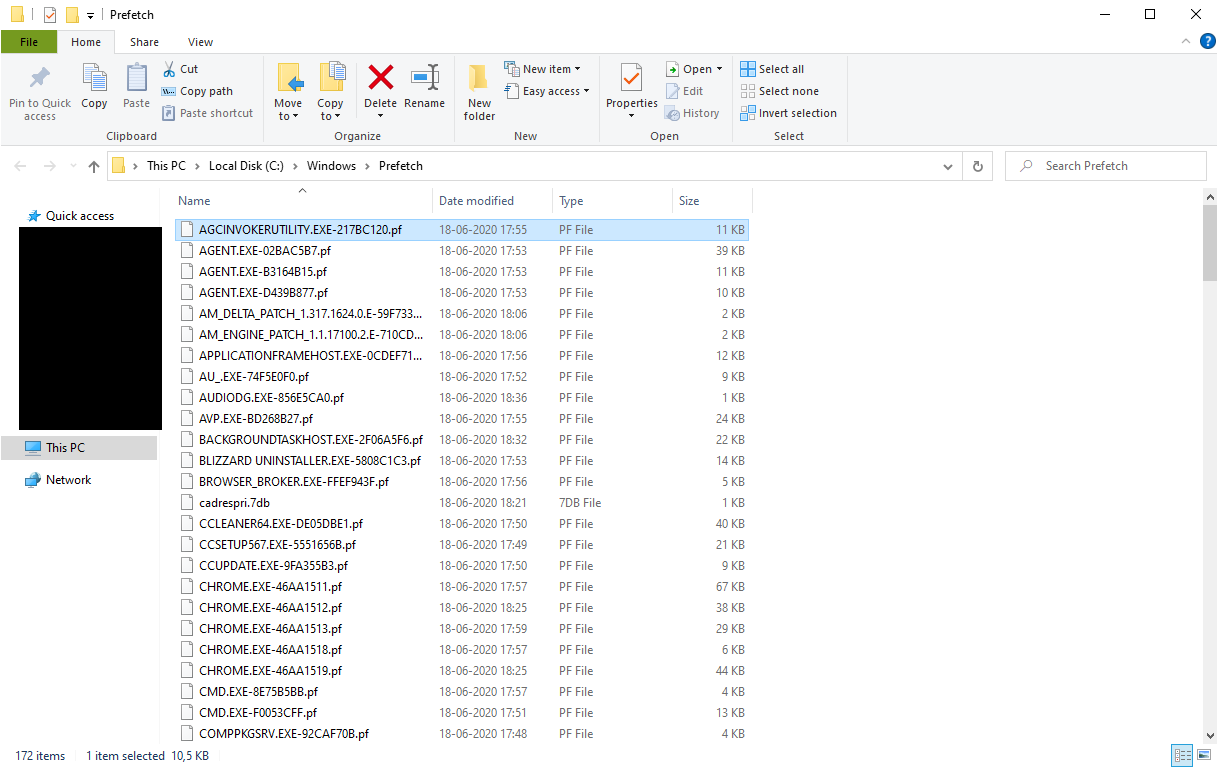
Task: Open Customize Quick Access Toolbar dropdown
Action: tap(90, 15)
